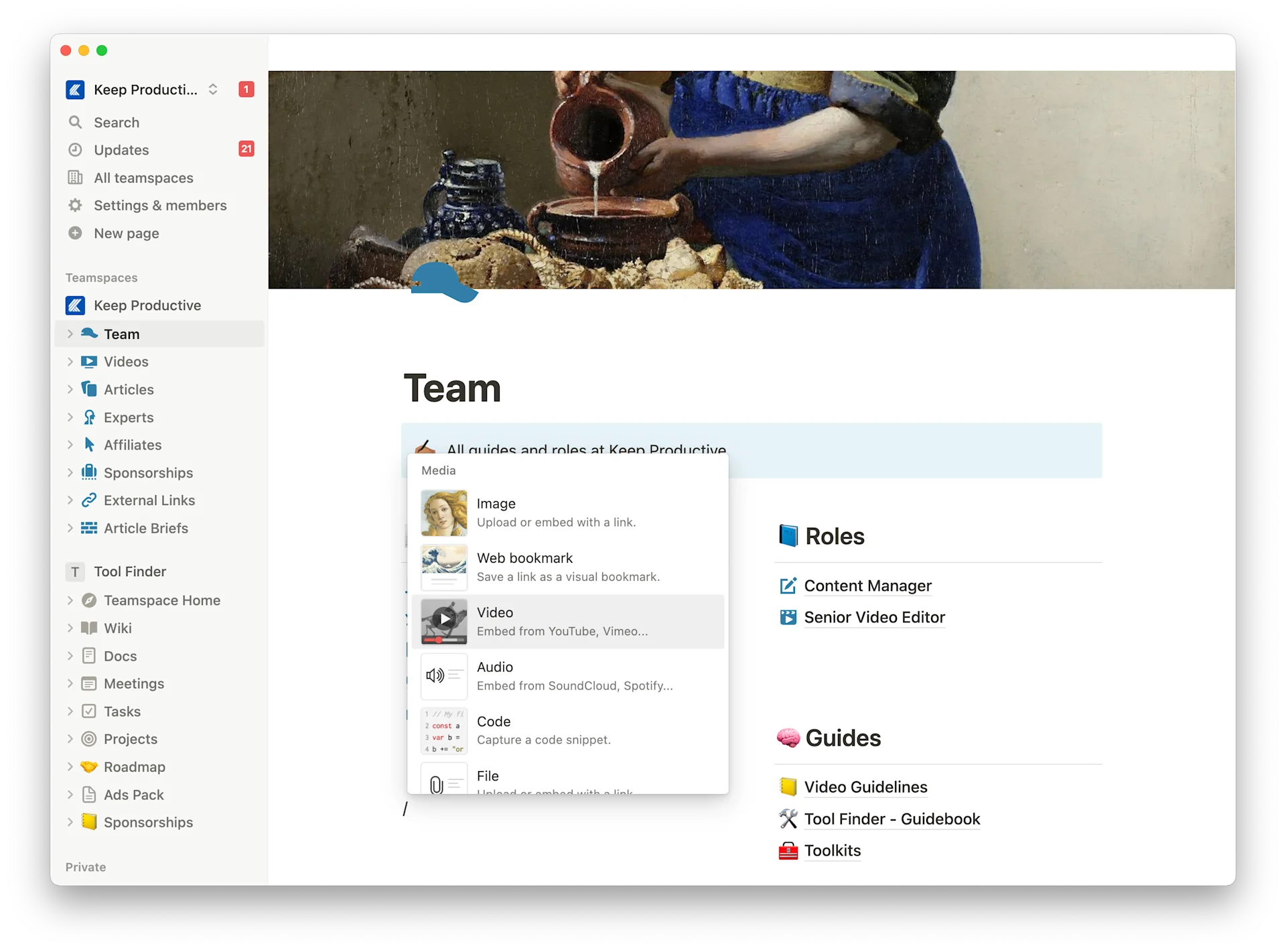The image size is (1286, 952).
Task: Open the workspace switcher arrows
Action: pos(213,89)
